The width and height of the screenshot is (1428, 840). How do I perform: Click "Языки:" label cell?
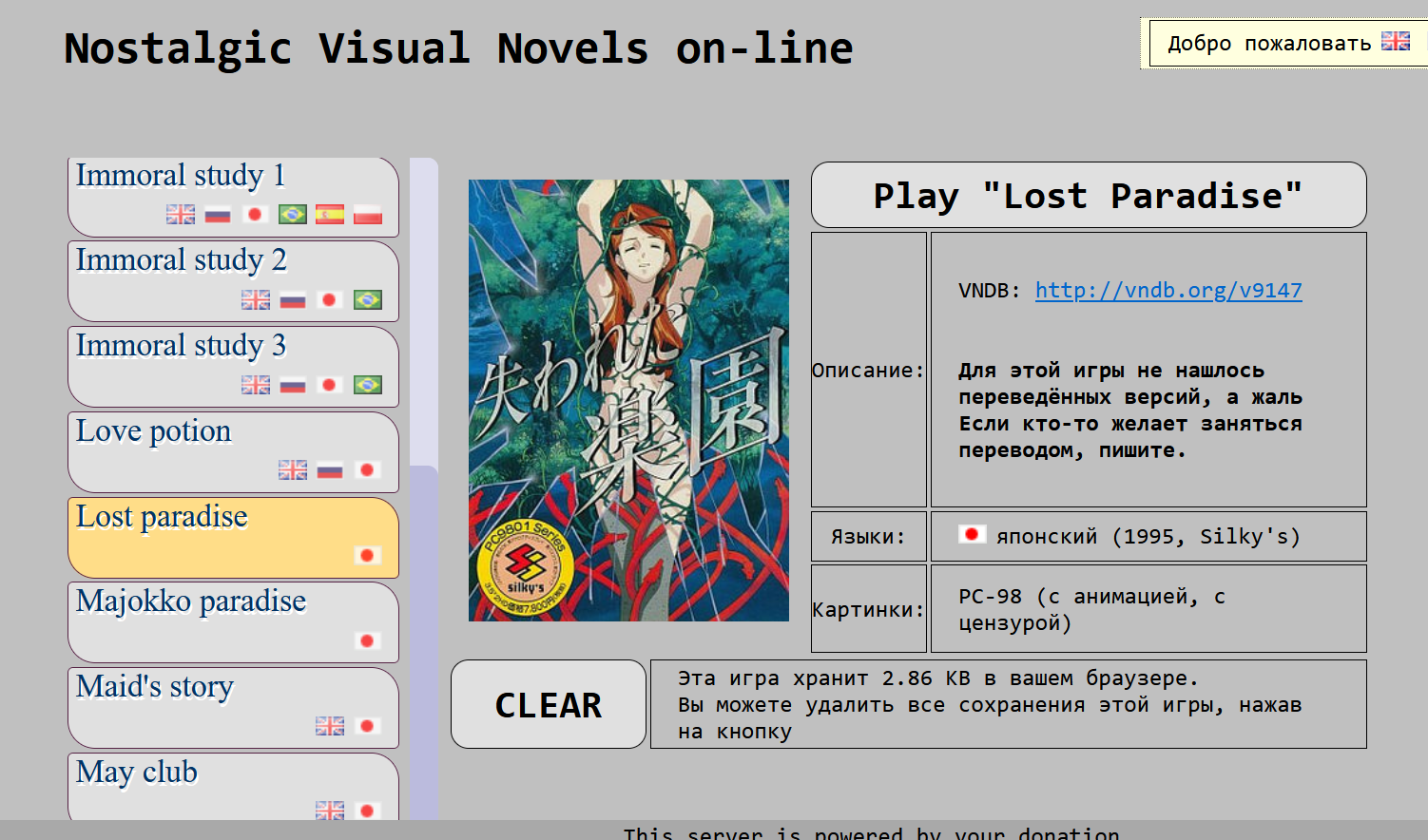[868, 537]
